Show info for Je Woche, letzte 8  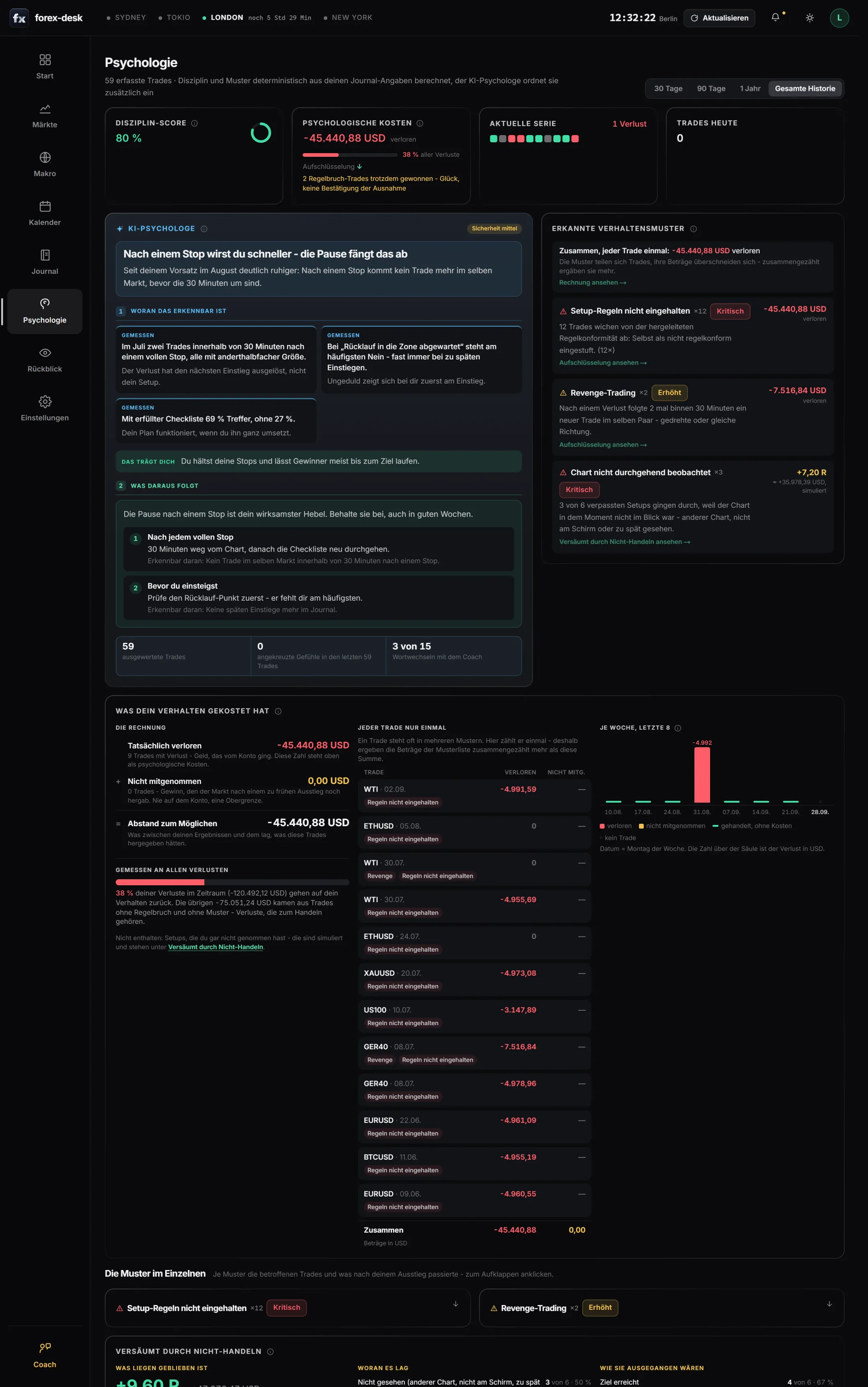point(678,728)
